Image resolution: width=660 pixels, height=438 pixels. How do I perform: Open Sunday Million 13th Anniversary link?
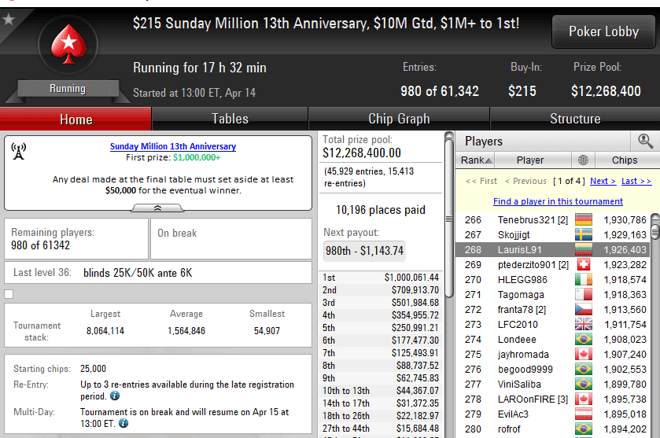173,146
